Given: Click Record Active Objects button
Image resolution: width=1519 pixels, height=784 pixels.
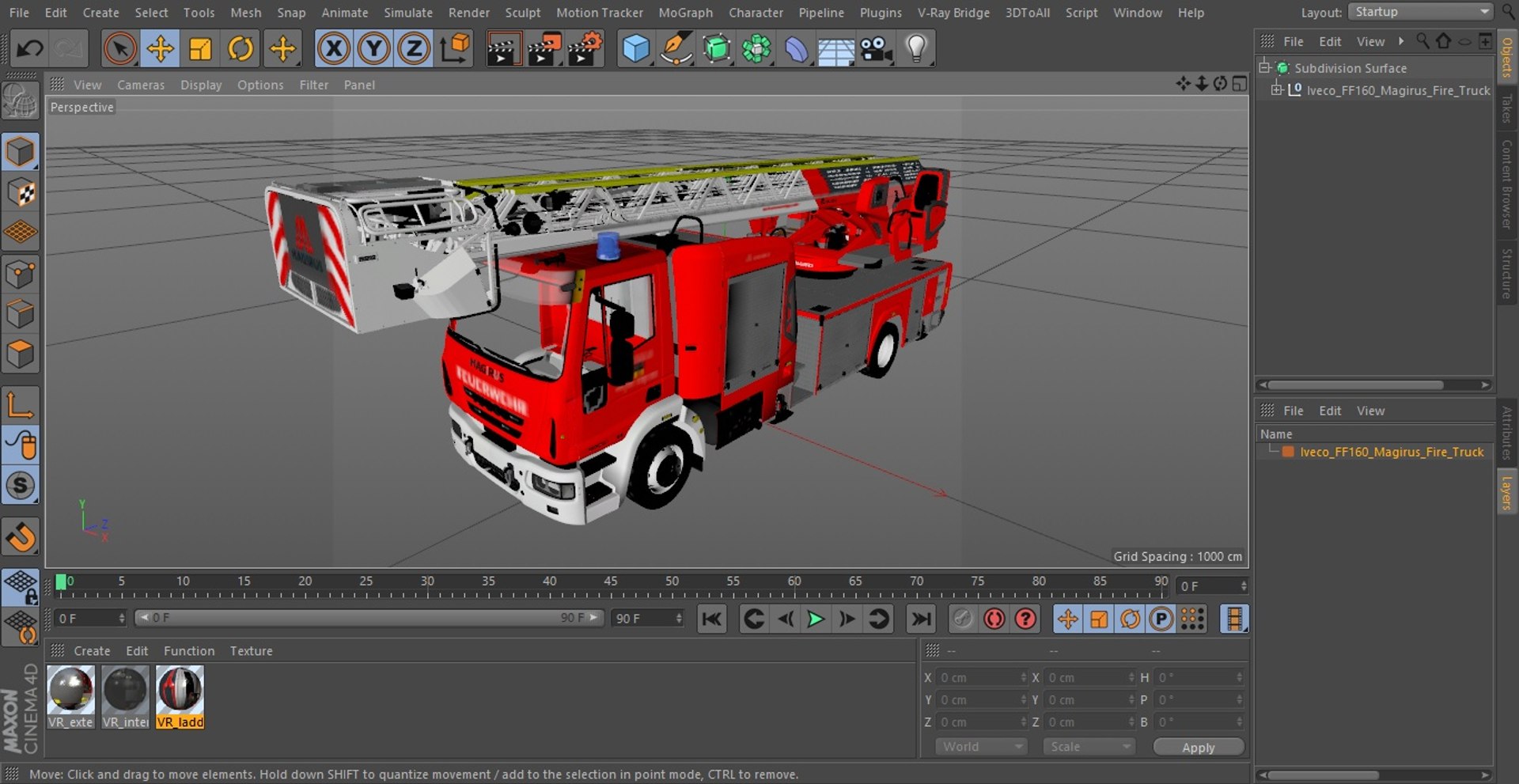Looking at the screenshot, I should 962,619.
